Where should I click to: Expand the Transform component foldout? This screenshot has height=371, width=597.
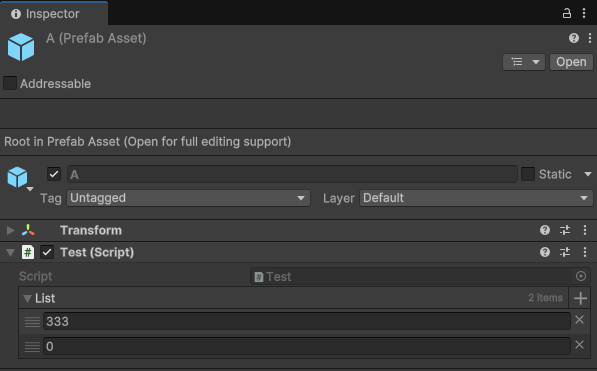[x=11, y=230]
